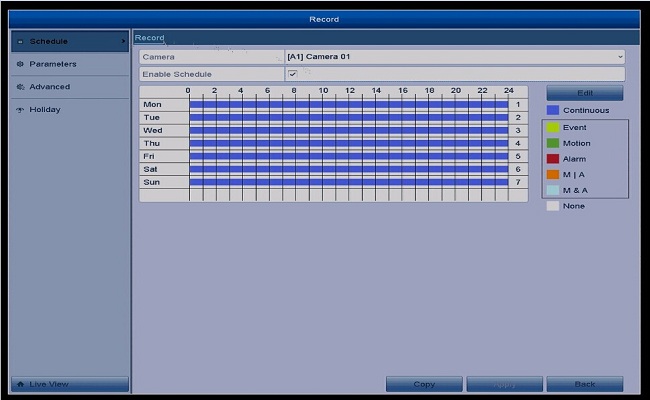The width and height of the screenshot is (650, 400).
Task: Click the Sunday row number 7 cell
Action: pyautogui.click(x=518, y=182)
